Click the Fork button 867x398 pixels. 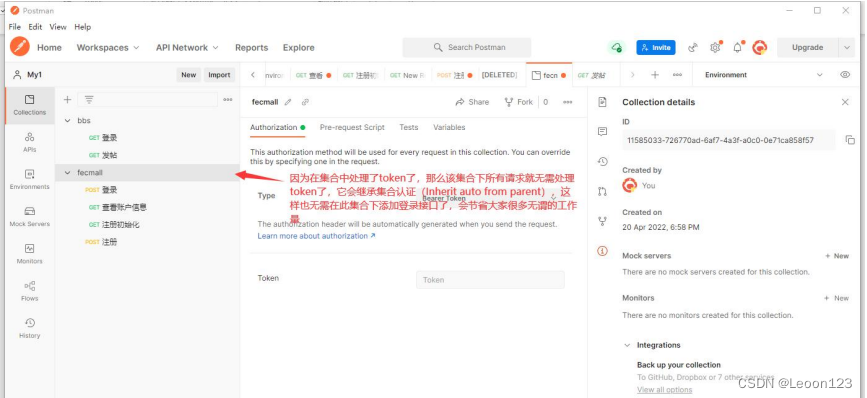click(519, 102)
